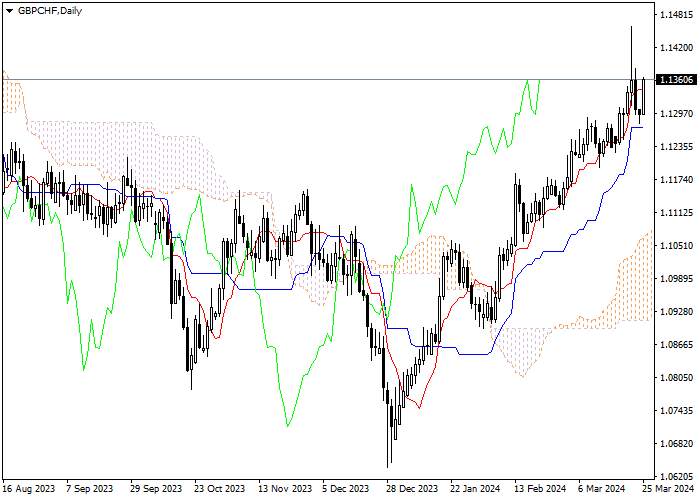
Task: Click price level 1.10510 on the scale
Action: [676, 246]
